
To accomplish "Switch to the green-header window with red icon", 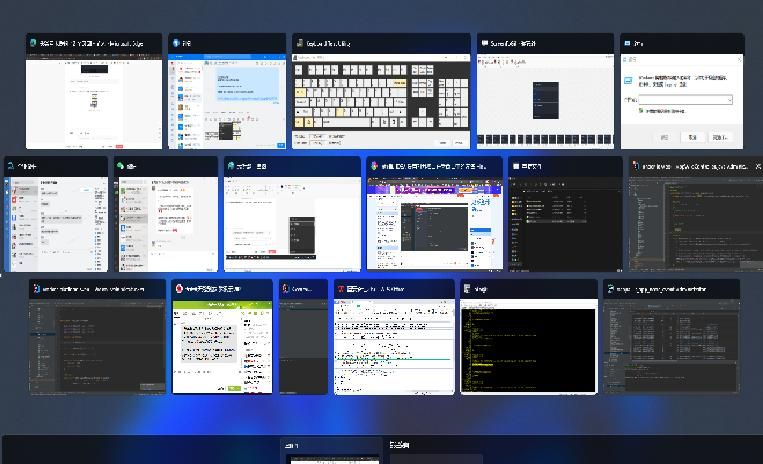I will click(222, 337).
